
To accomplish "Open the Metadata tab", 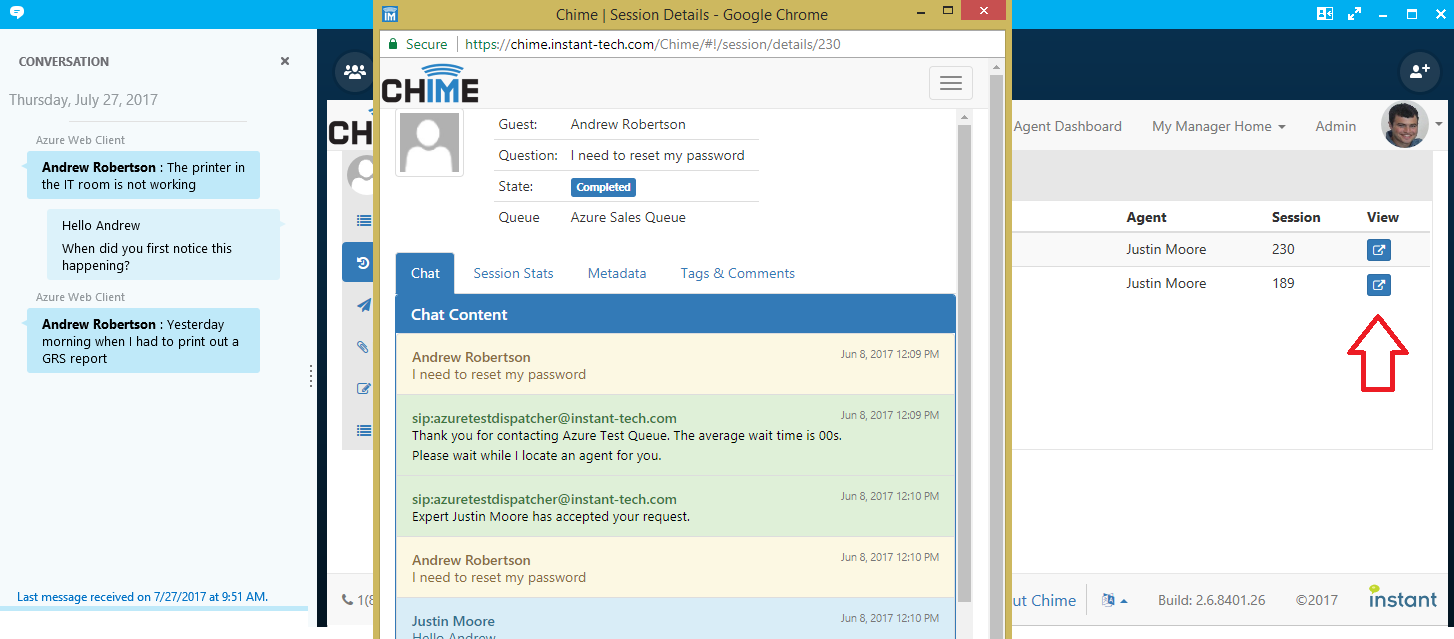I will [x=617, y=273].
